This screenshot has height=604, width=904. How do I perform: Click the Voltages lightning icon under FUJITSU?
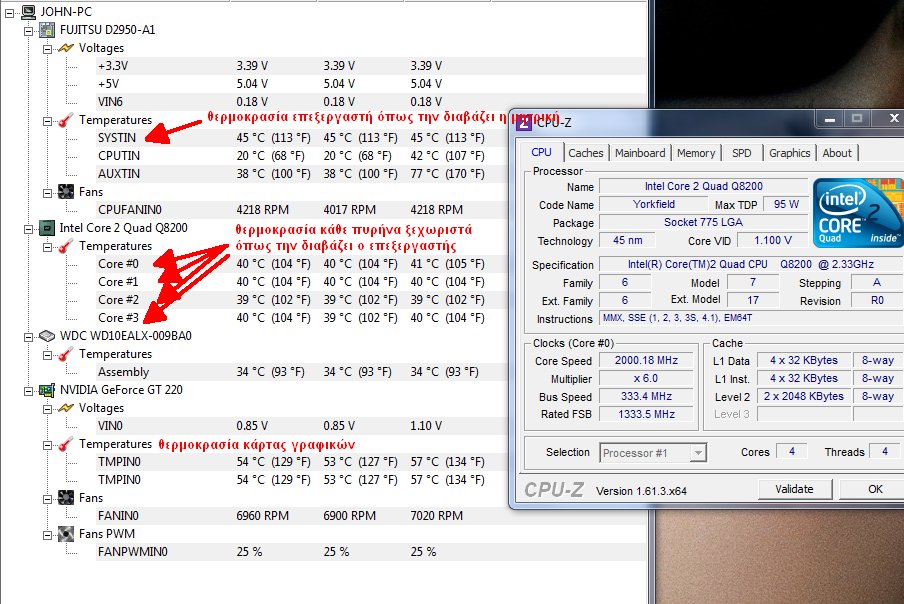tap(66, 48)
